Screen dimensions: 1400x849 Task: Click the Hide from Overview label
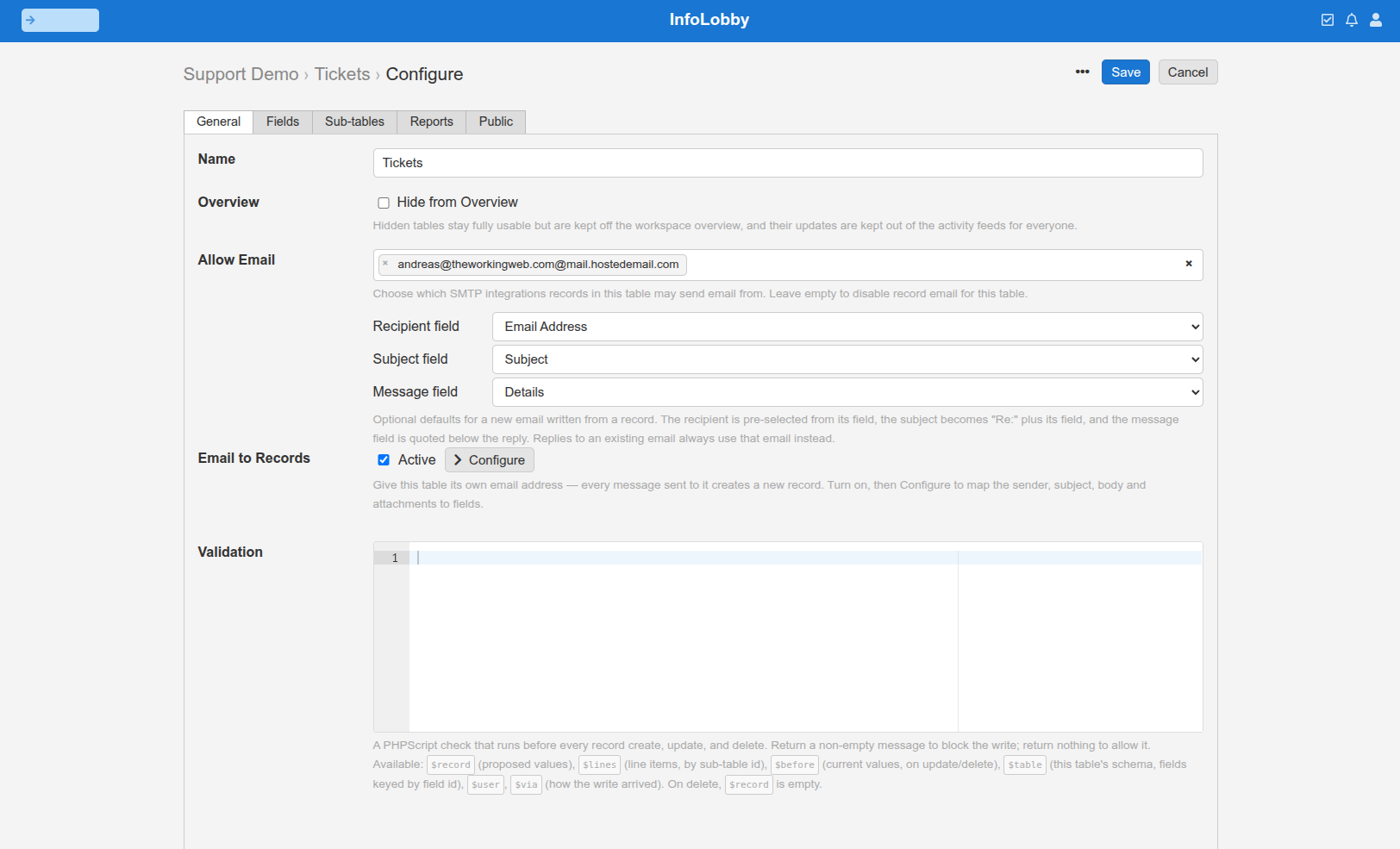point(457,203)
